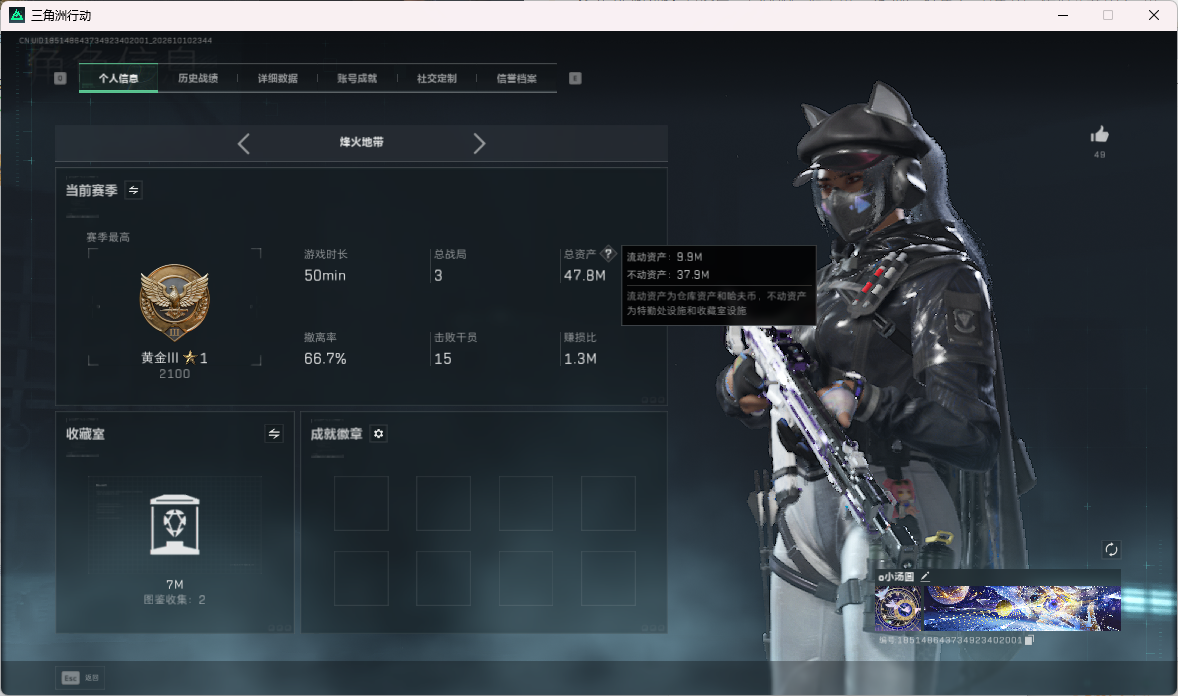Click the E key icon after the tabs

pyautogui.click(x=575, y=78)
